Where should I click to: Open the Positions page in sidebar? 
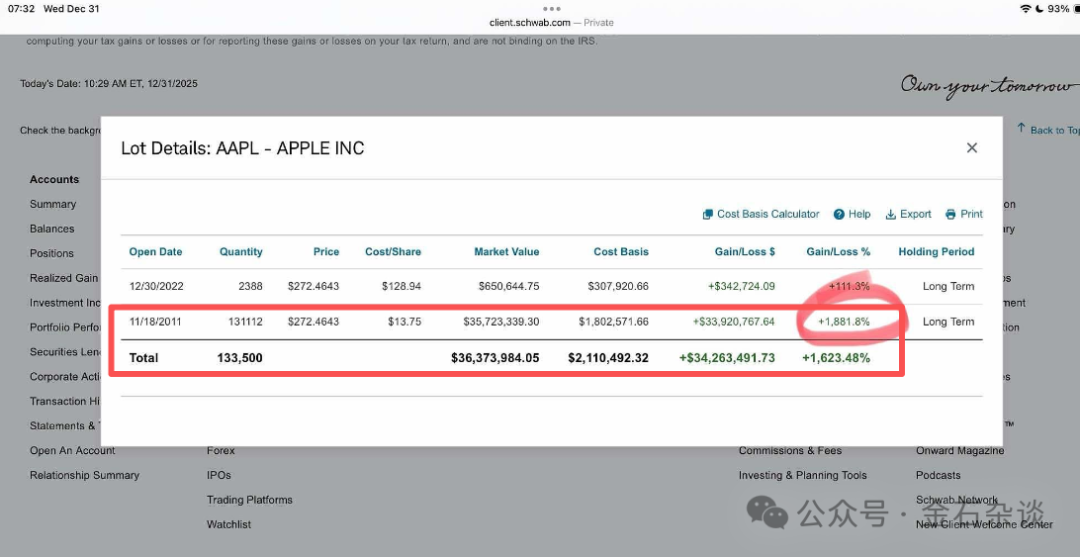pyautogui.click(x=52, y=253)
